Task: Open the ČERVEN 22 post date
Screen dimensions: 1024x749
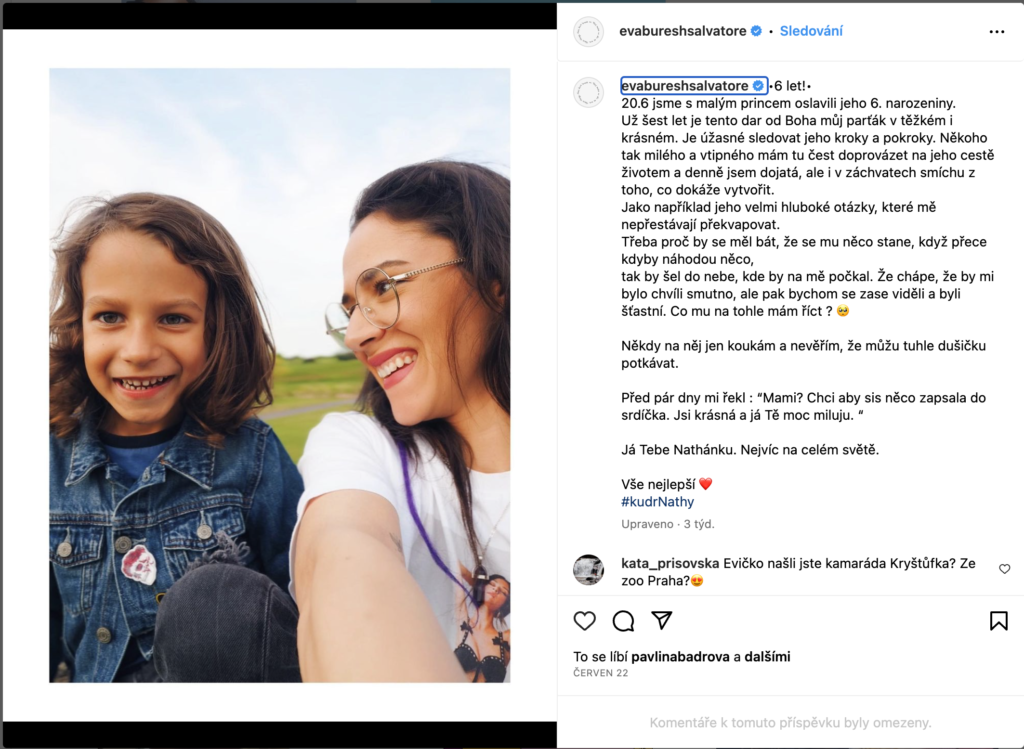Action: (x=601, y=673)
